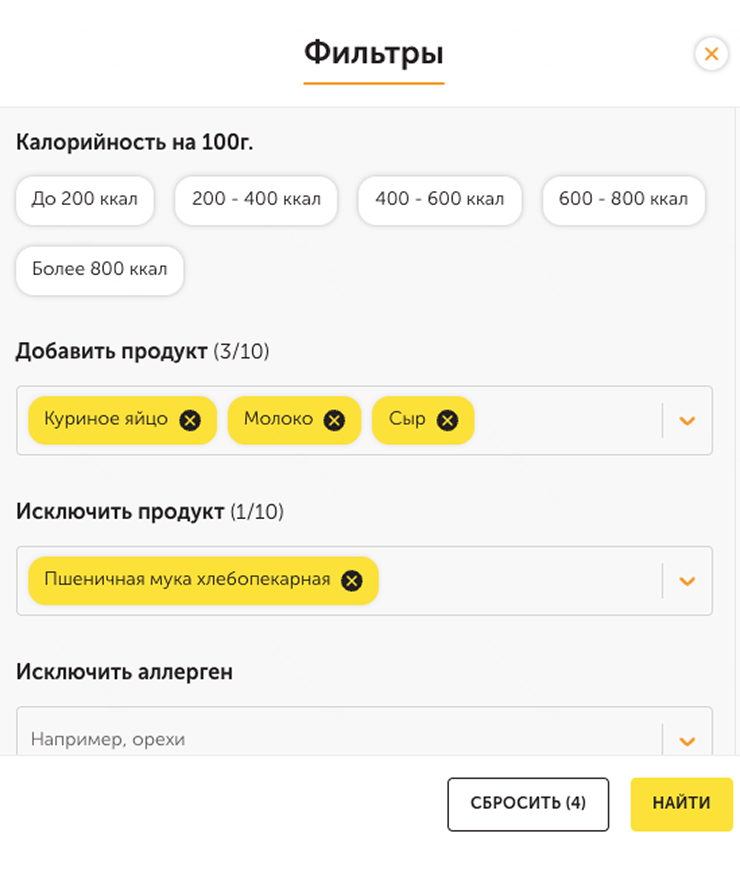Click the Куриное яйцо tag label

tap(106, 419)
